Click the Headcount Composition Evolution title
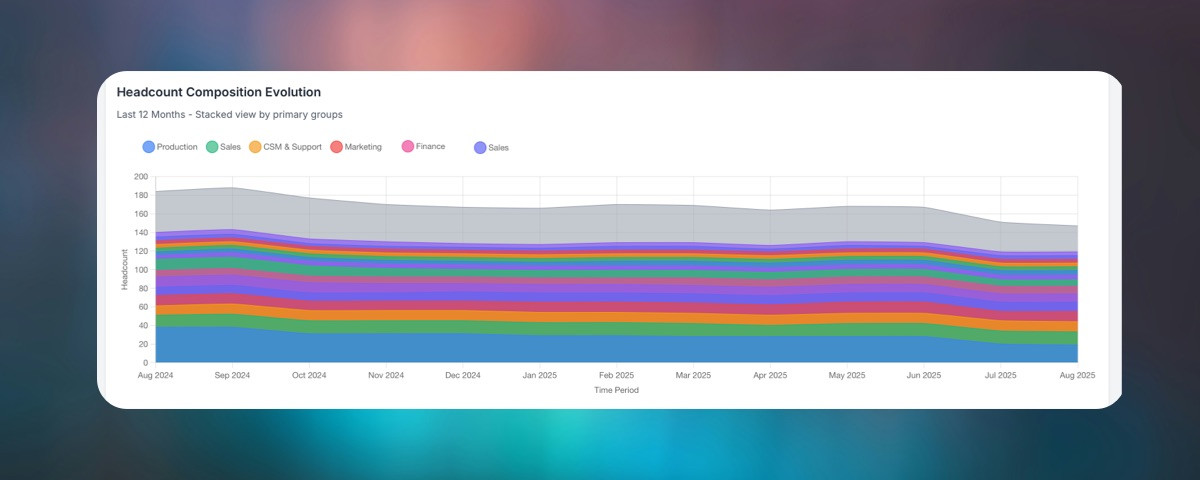This screenshot has height=480, width=1200. point(219,92)
